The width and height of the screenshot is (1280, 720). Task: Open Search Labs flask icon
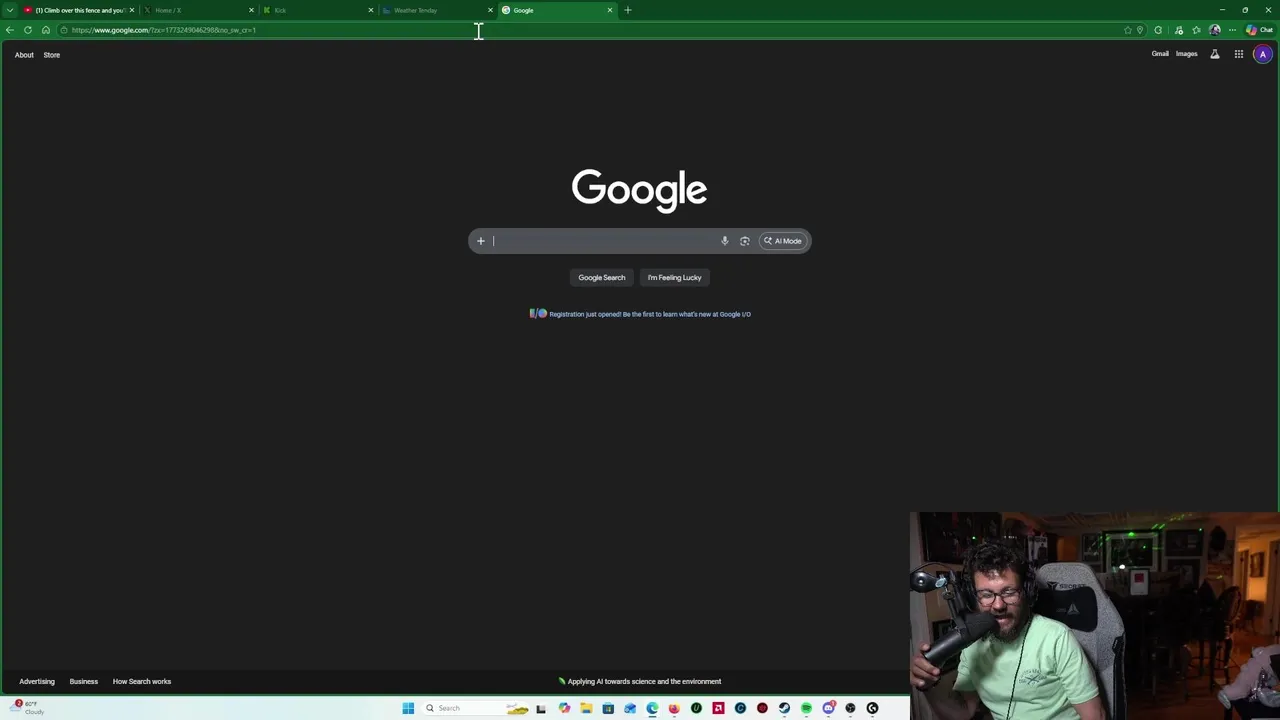click(x=1215, y=54)
